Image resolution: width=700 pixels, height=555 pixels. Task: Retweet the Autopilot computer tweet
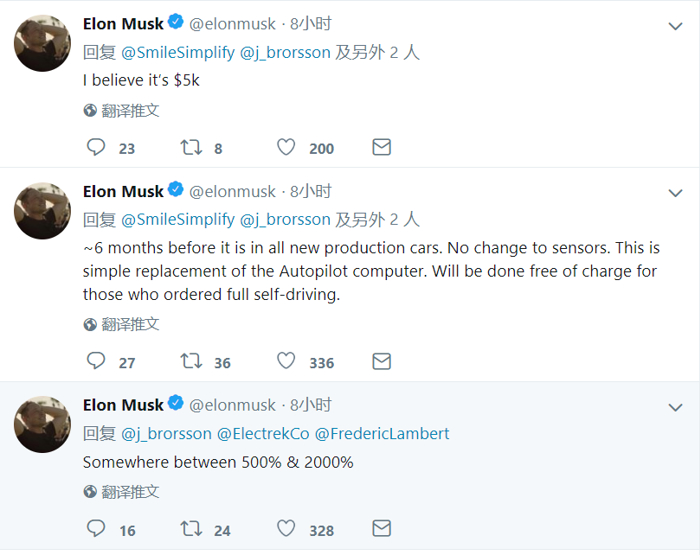click(x=191, y=361)
